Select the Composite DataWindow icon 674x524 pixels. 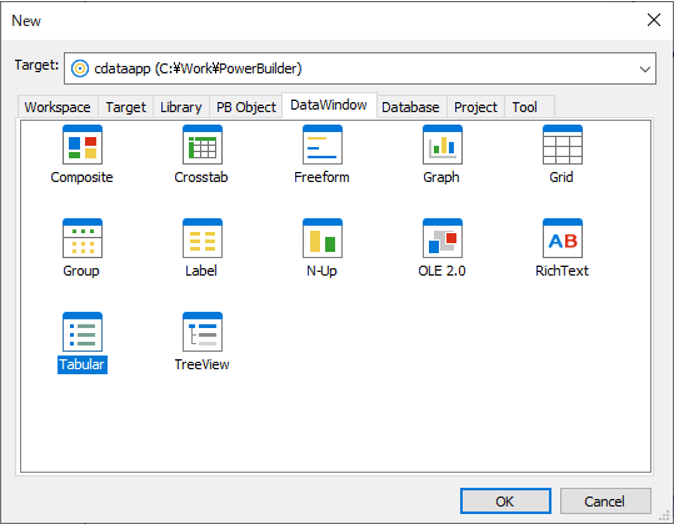click(x=82, y=146)
